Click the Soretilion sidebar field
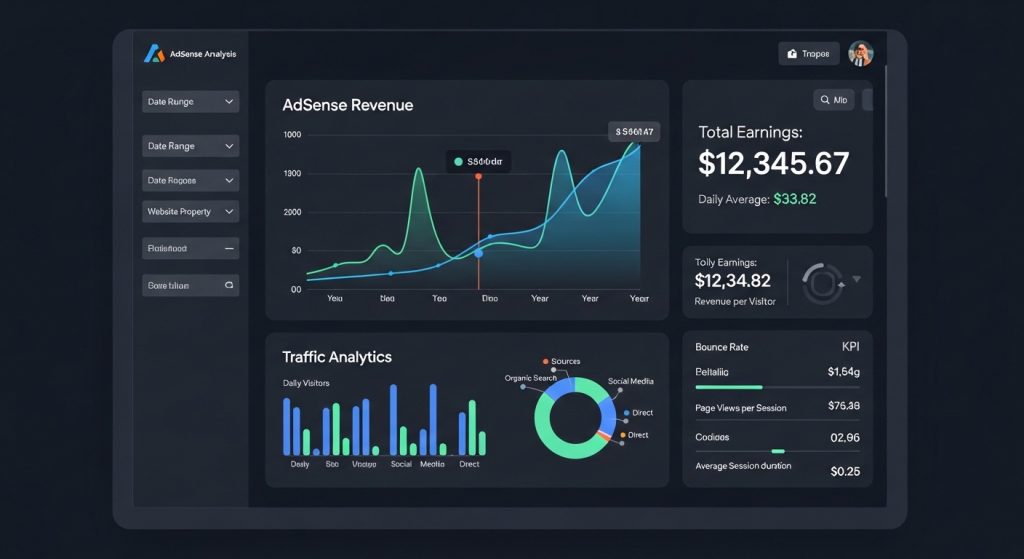Screen dimensions: 1024x559 pos(190,285)
